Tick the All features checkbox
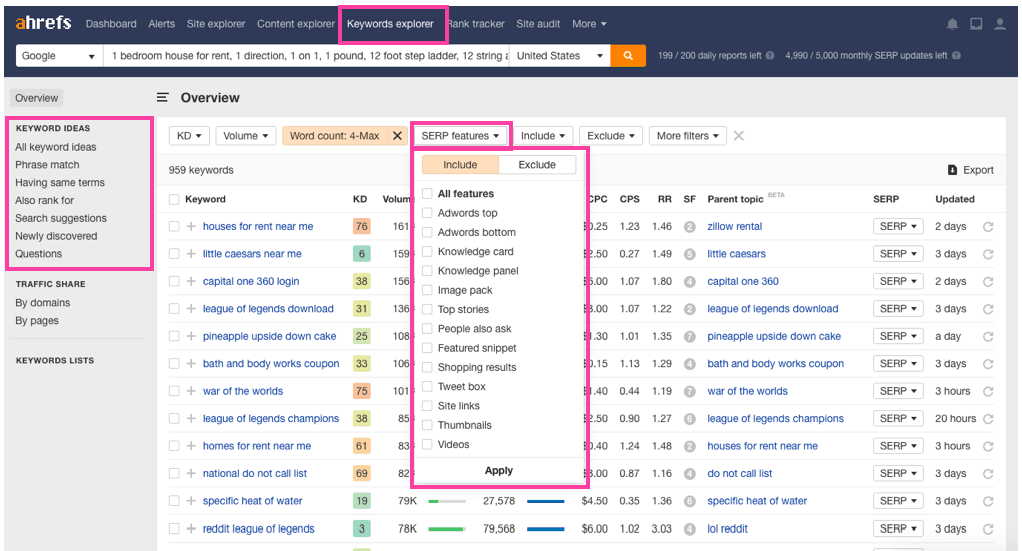The height and width of the screenshot is (551, 1022). tap(428, 194)
